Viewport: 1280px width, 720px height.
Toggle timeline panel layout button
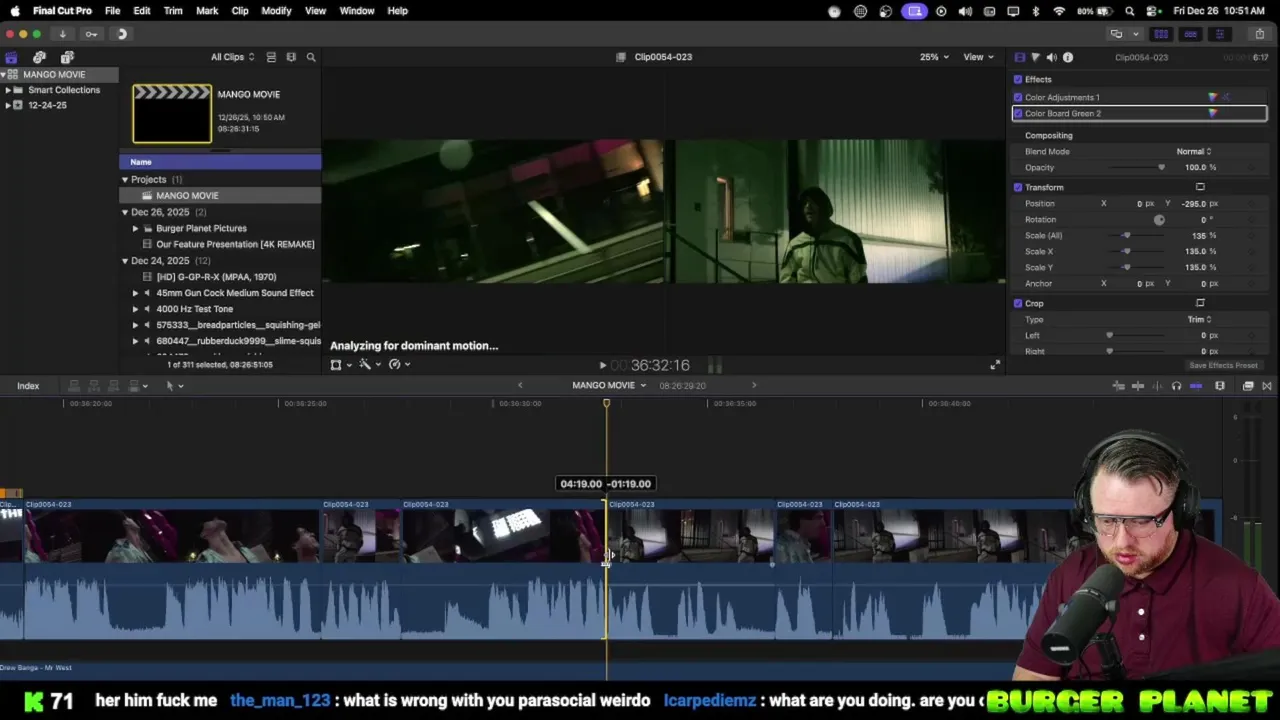[x=1190, y=34]
